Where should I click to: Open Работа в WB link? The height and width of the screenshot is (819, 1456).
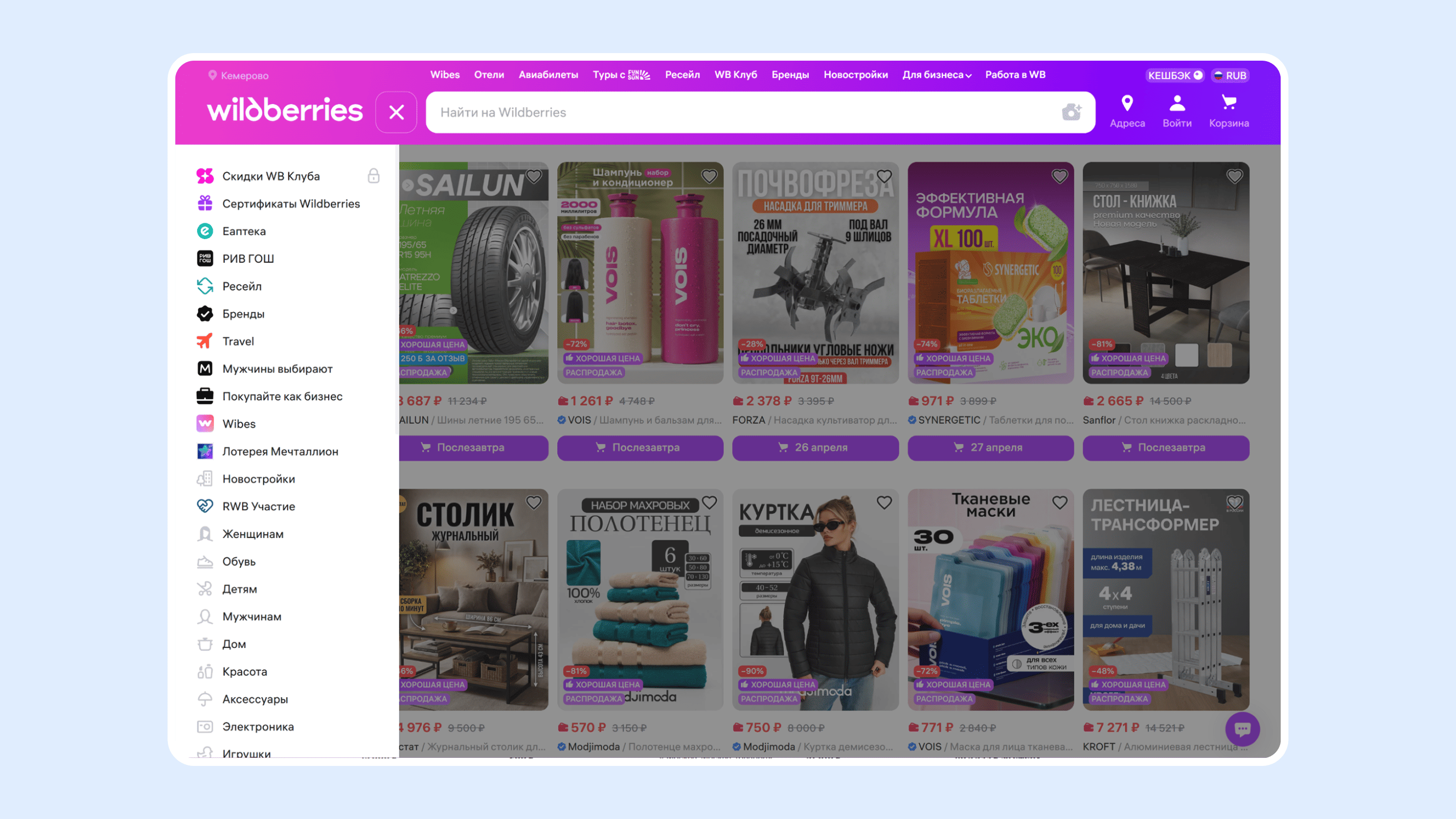click(x=1015, y=75)
